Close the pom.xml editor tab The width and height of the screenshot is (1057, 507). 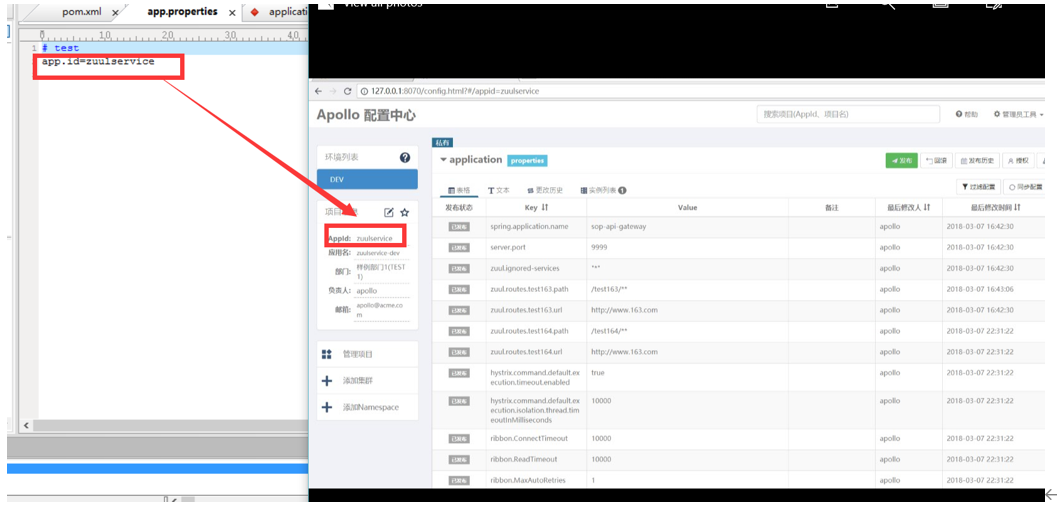coord(115,13)
